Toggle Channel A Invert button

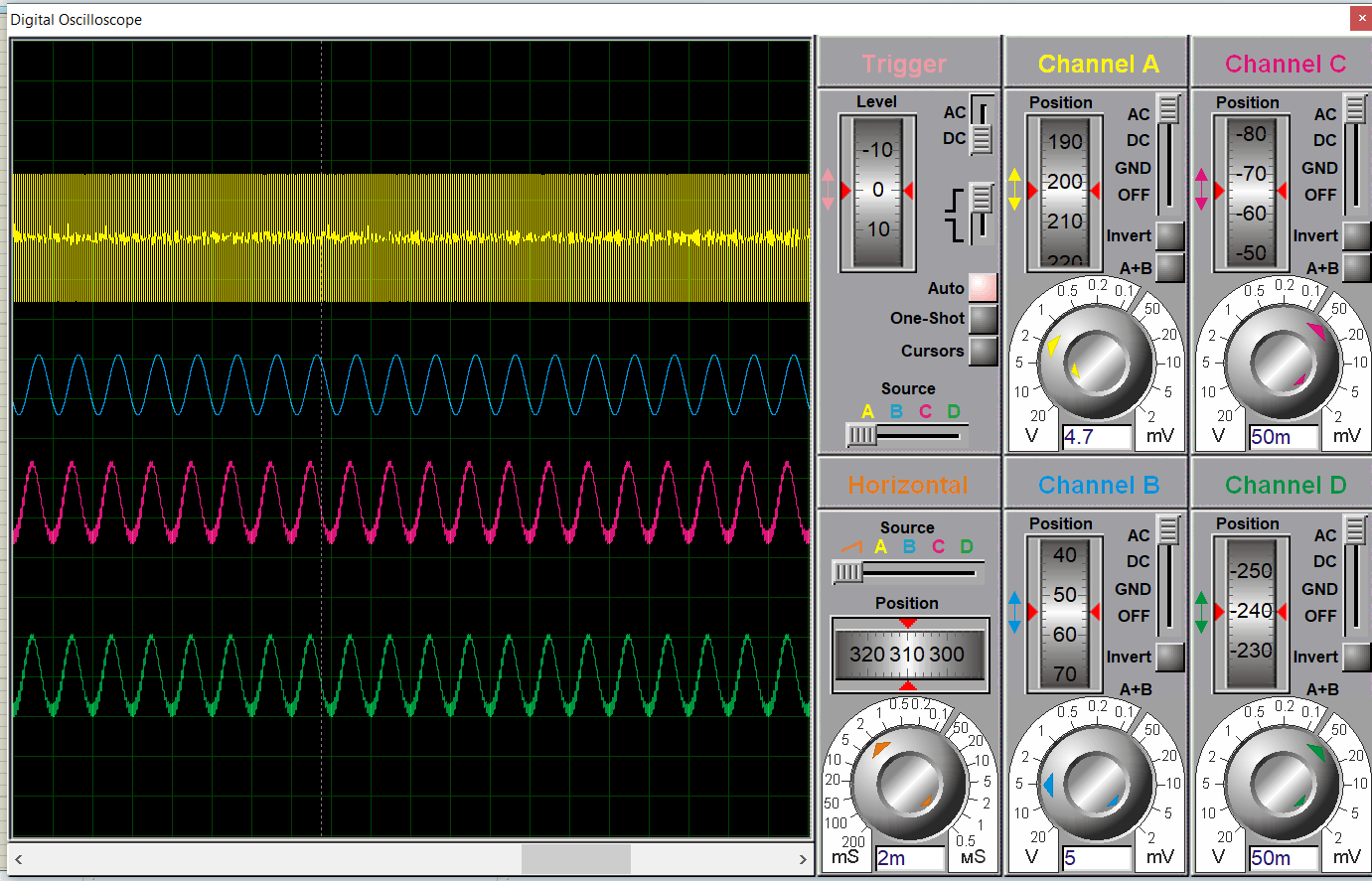click(1170, 235)
